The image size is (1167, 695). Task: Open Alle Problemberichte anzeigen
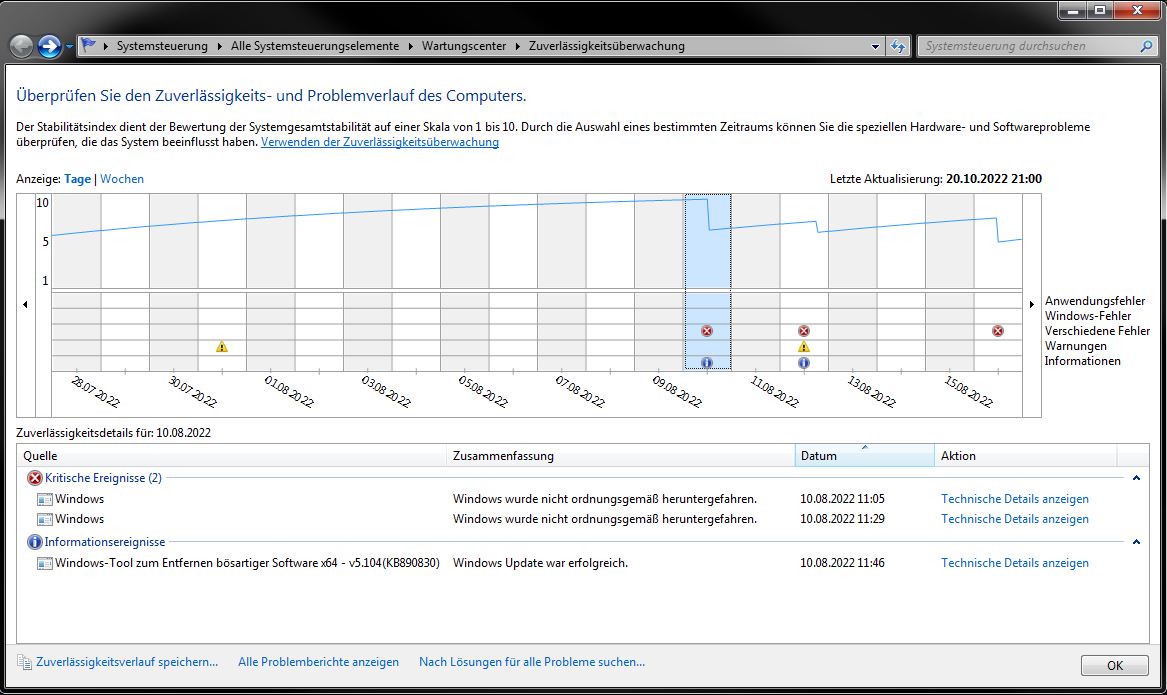(x=319, y=662)
